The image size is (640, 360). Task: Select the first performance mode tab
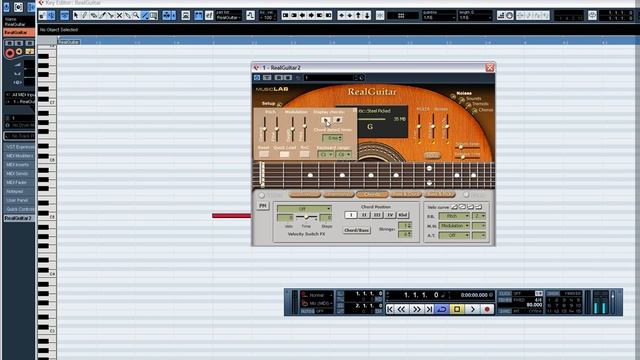coord(304,194)
